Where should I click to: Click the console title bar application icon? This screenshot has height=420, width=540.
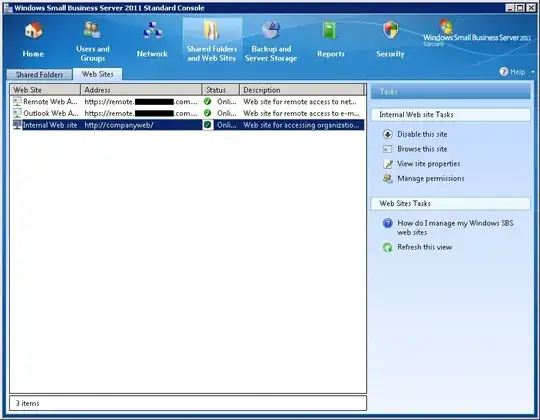pos(8,8)
